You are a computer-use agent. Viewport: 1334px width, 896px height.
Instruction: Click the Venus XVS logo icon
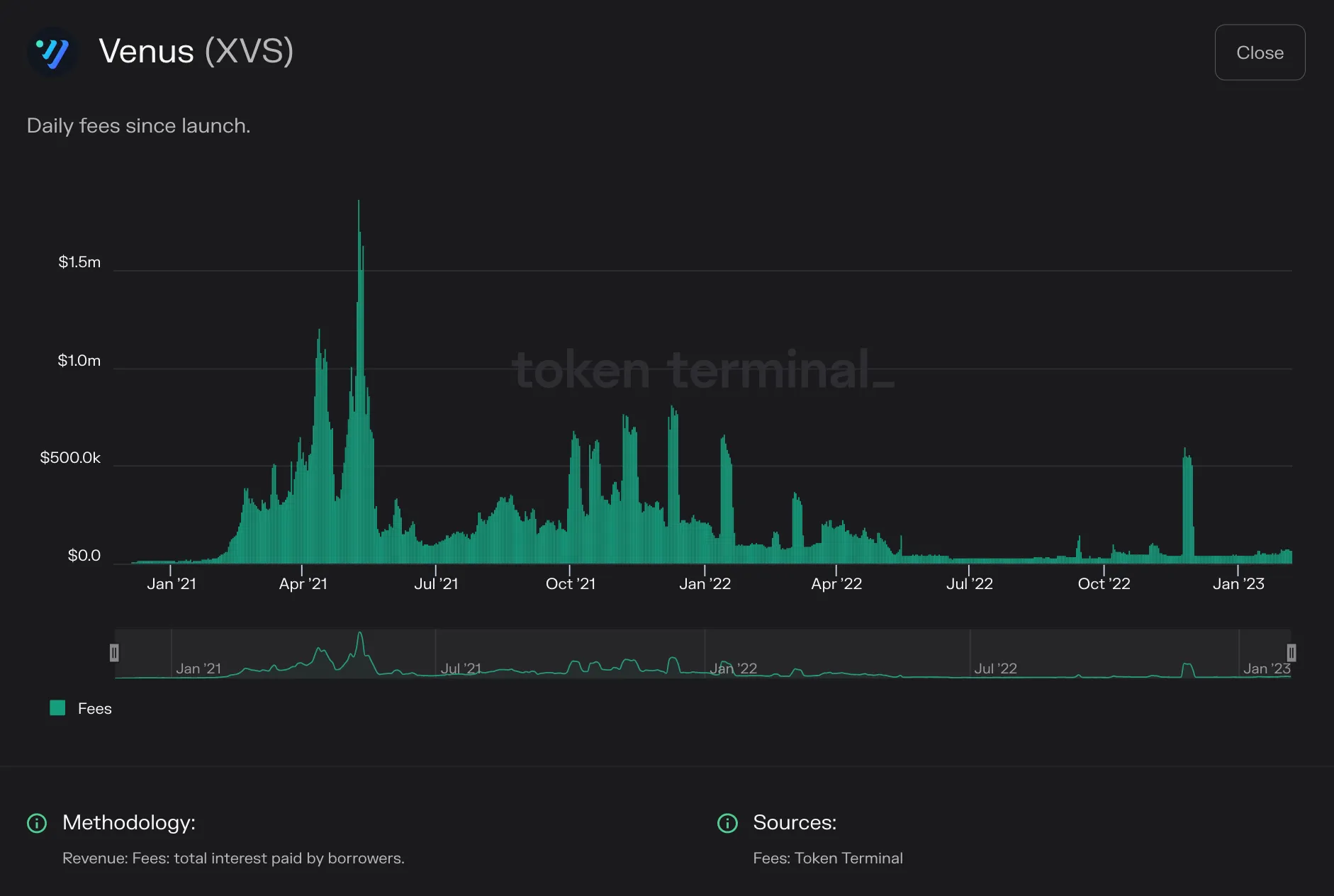[x=52, y=52]
